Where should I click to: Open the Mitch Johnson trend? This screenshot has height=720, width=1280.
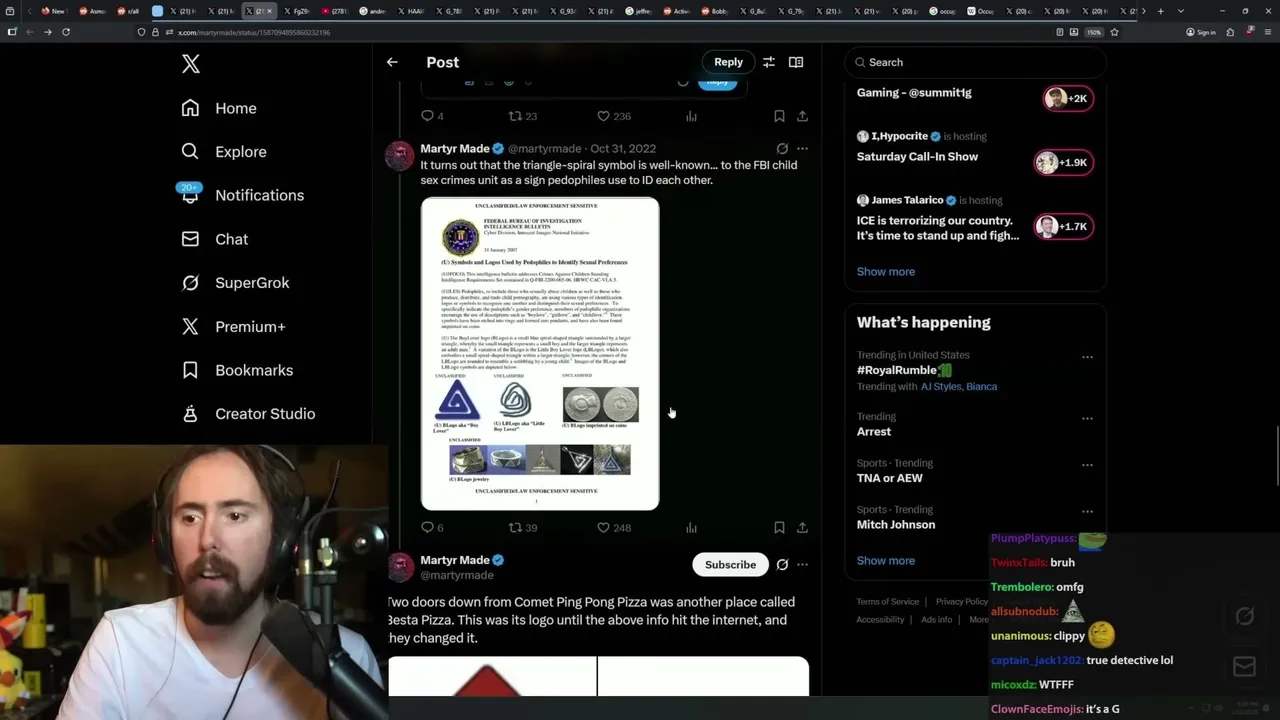tap(896, 525)
